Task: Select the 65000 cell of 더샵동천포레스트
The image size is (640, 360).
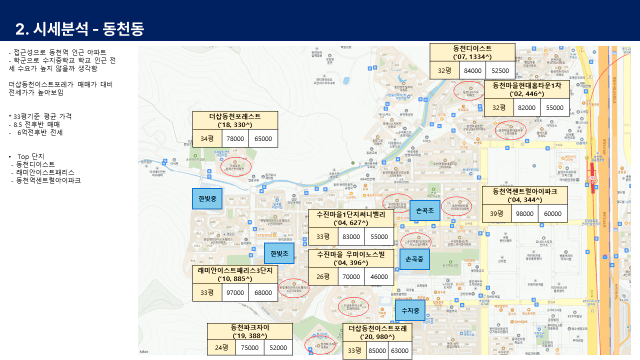Action: click(263, 138)
